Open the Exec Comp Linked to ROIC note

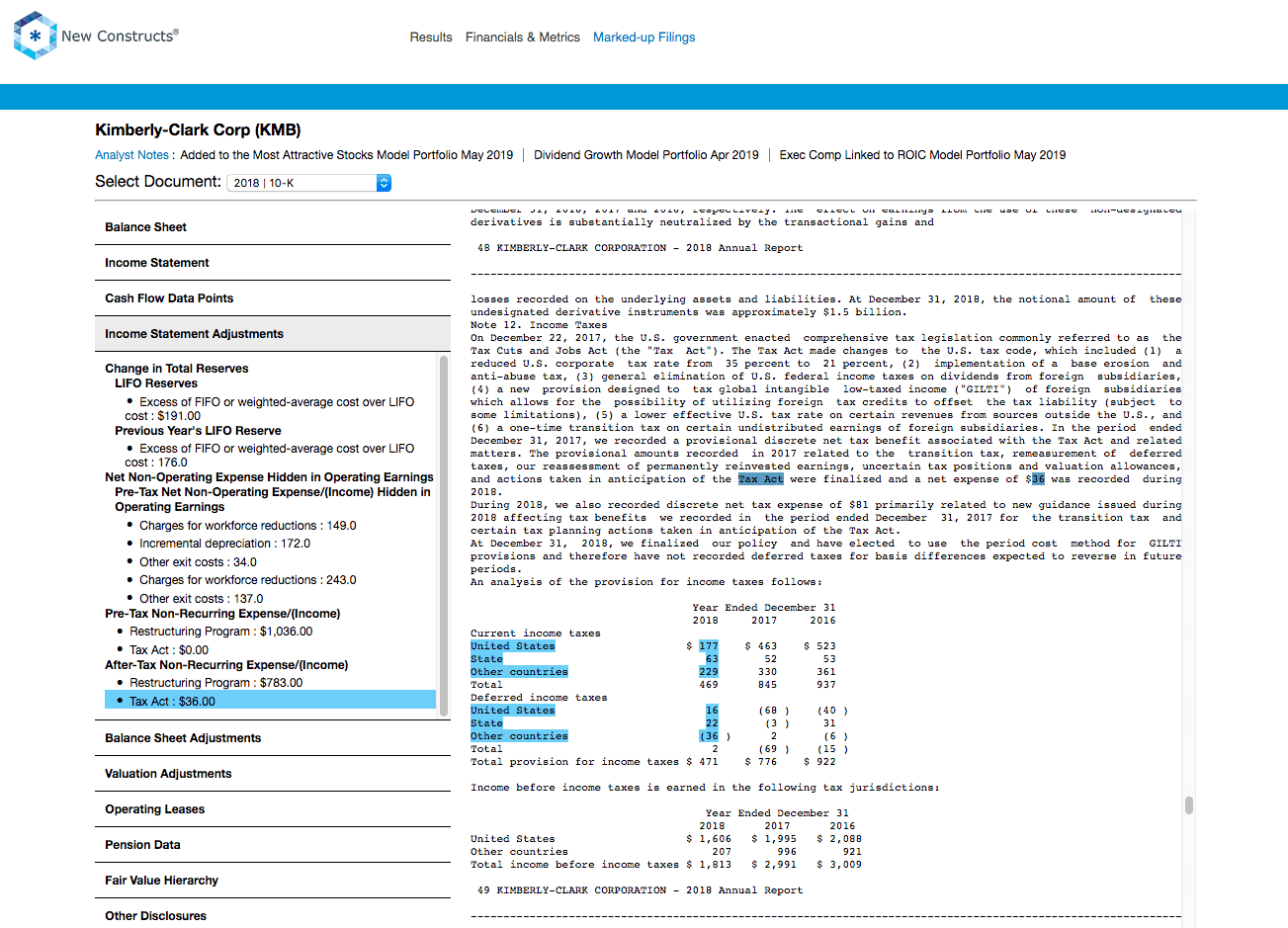click(922, 155)
